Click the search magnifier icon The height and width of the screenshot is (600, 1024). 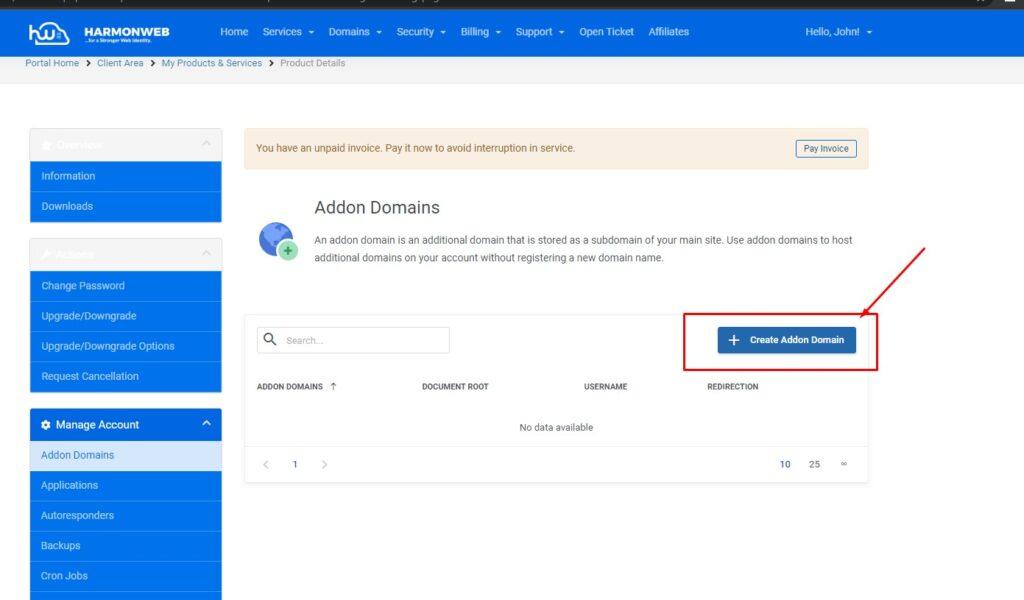[x=270, y=340]
